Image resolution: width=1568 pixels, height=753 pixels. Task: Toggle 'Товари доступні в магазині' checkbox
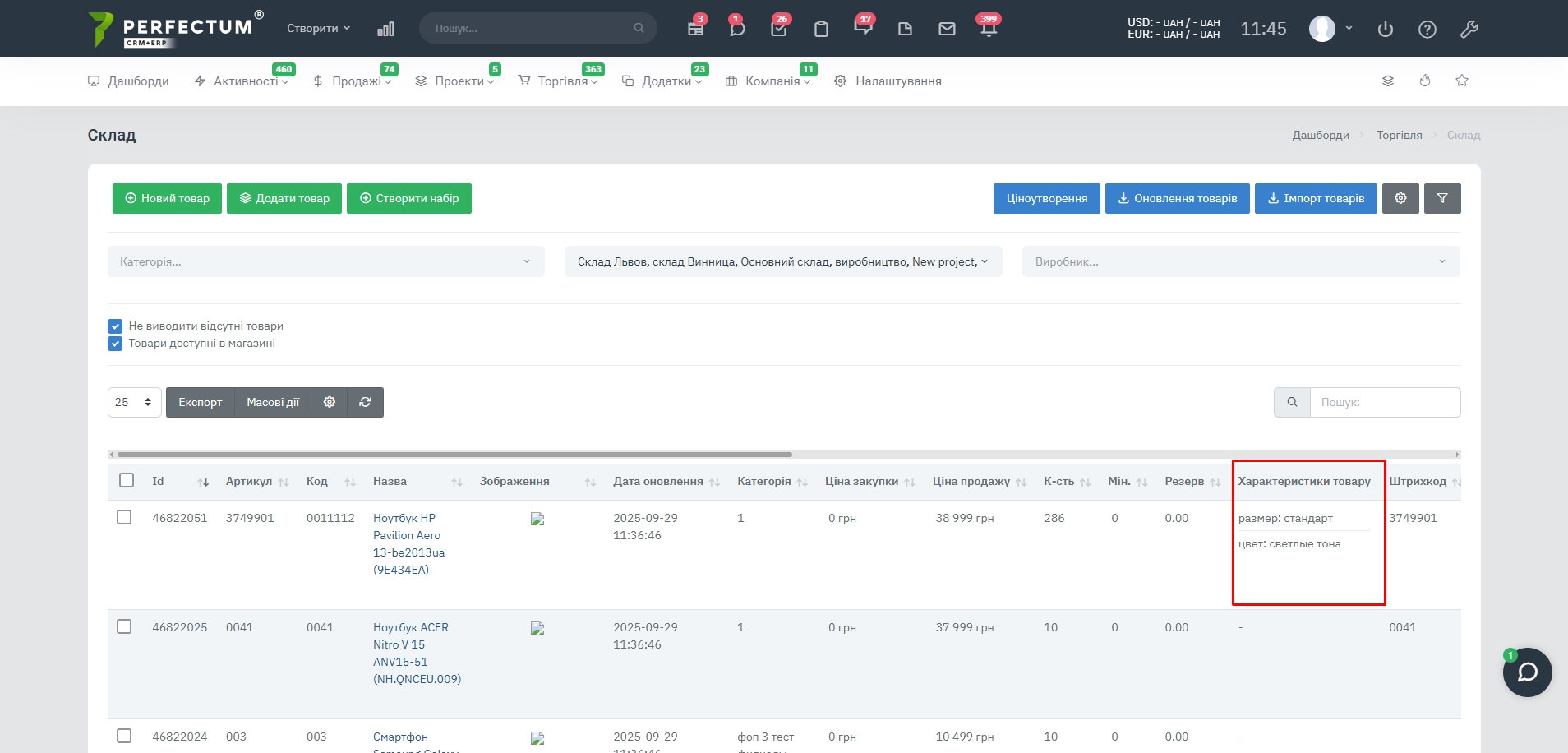click(115, 344)
